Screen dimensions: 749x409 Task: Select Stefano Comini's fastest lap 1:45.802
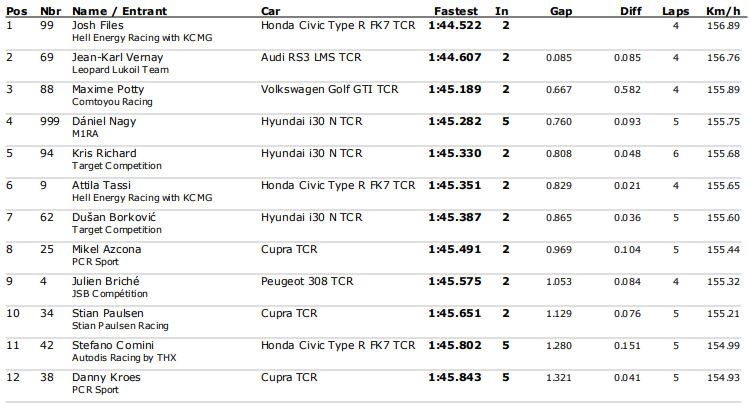pos(455,345)
